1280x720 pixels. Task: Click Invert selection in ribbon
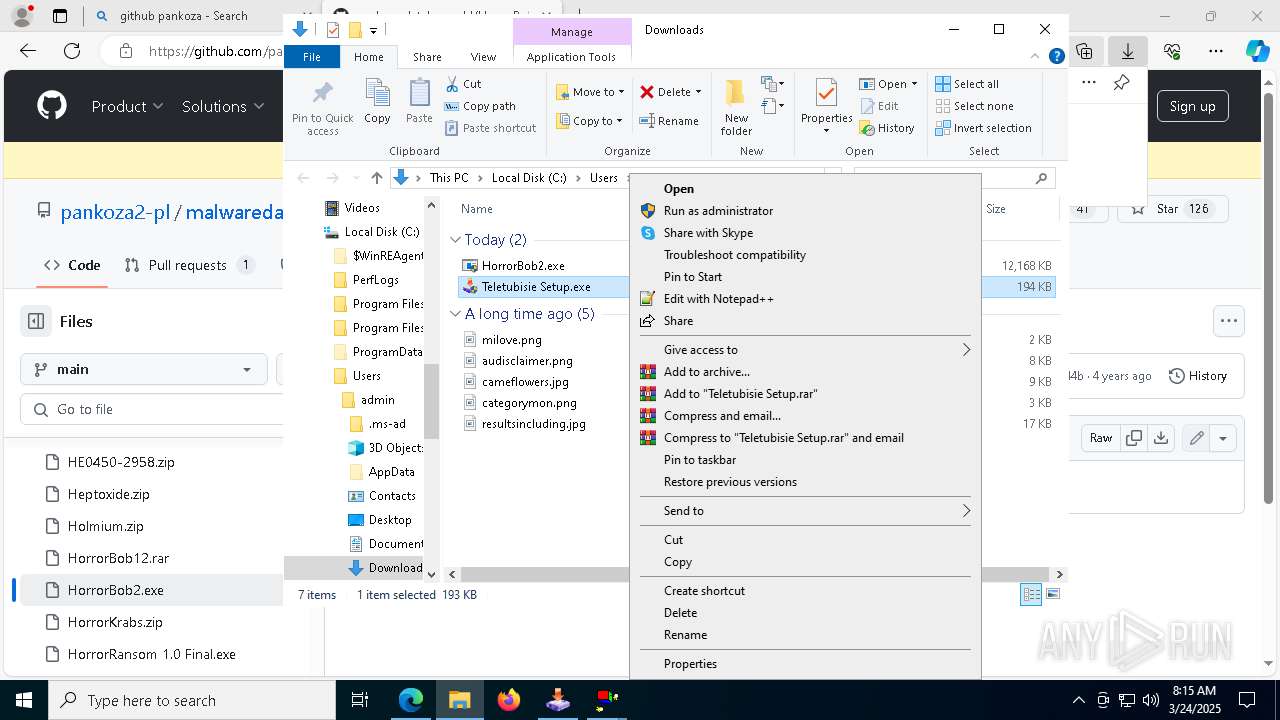pyautogui.click(x=983, y=128)
